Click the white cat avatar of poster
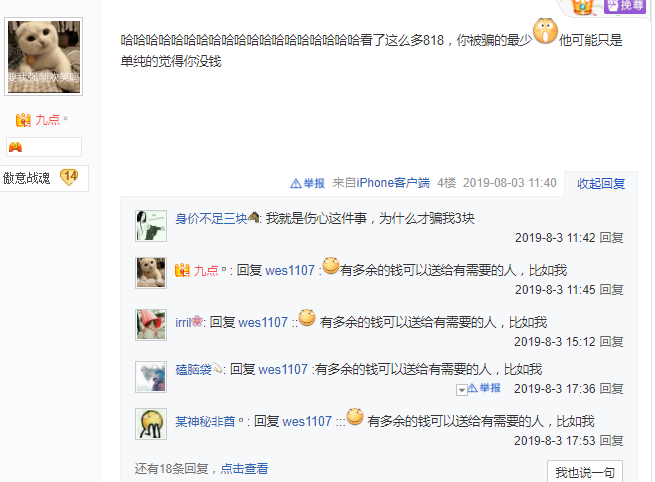Screen dimensions: 655x482 pyautogui.click(x=43, y=56)
